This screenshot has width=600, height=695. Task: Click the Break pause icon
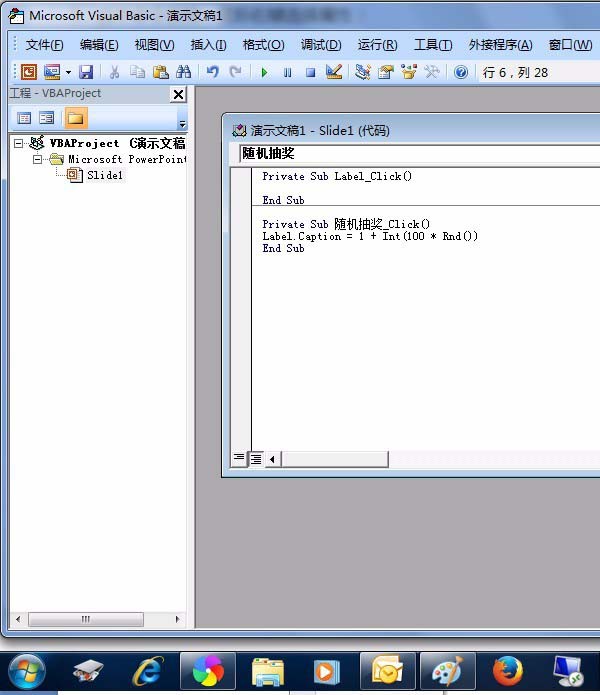click(x=288, y=72)
